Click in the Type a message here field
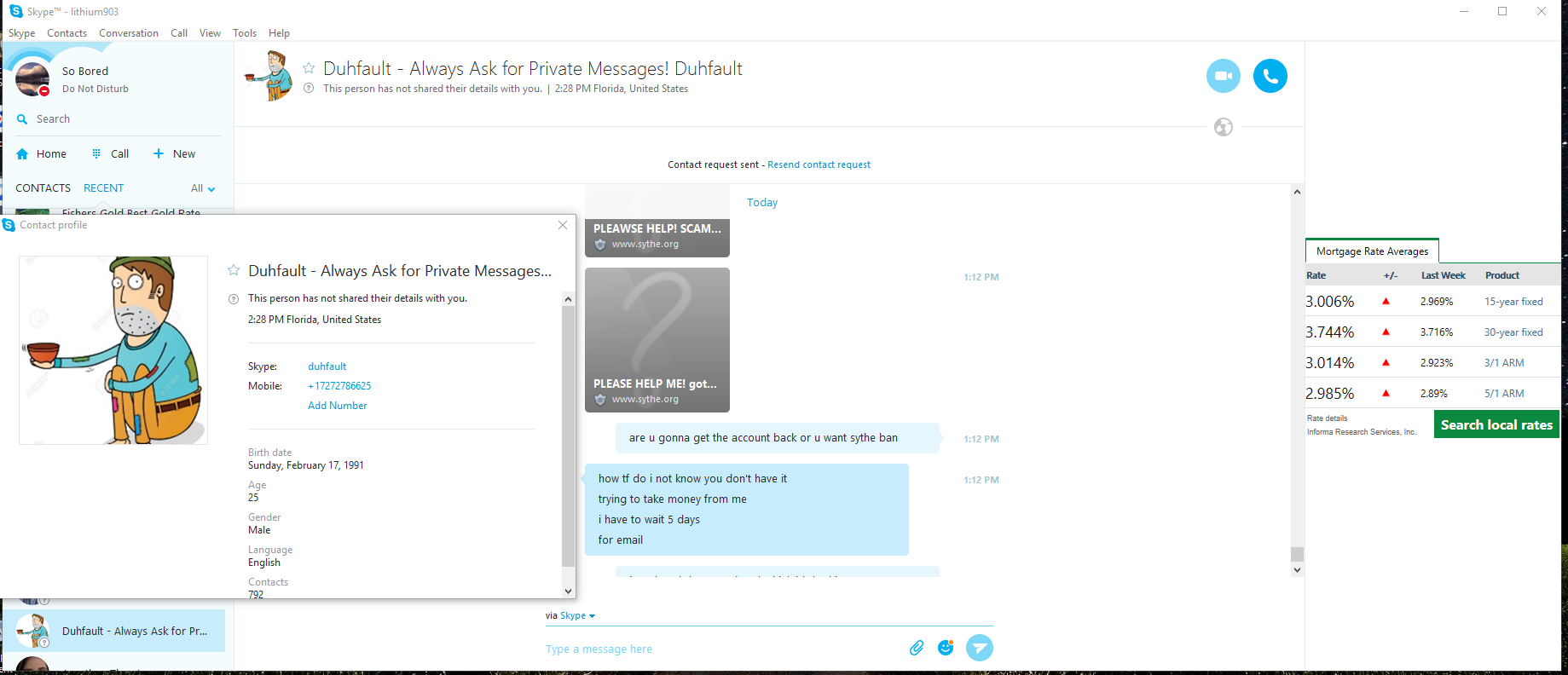Screen dimensions: 1568x675 click(x=725, y=649)
